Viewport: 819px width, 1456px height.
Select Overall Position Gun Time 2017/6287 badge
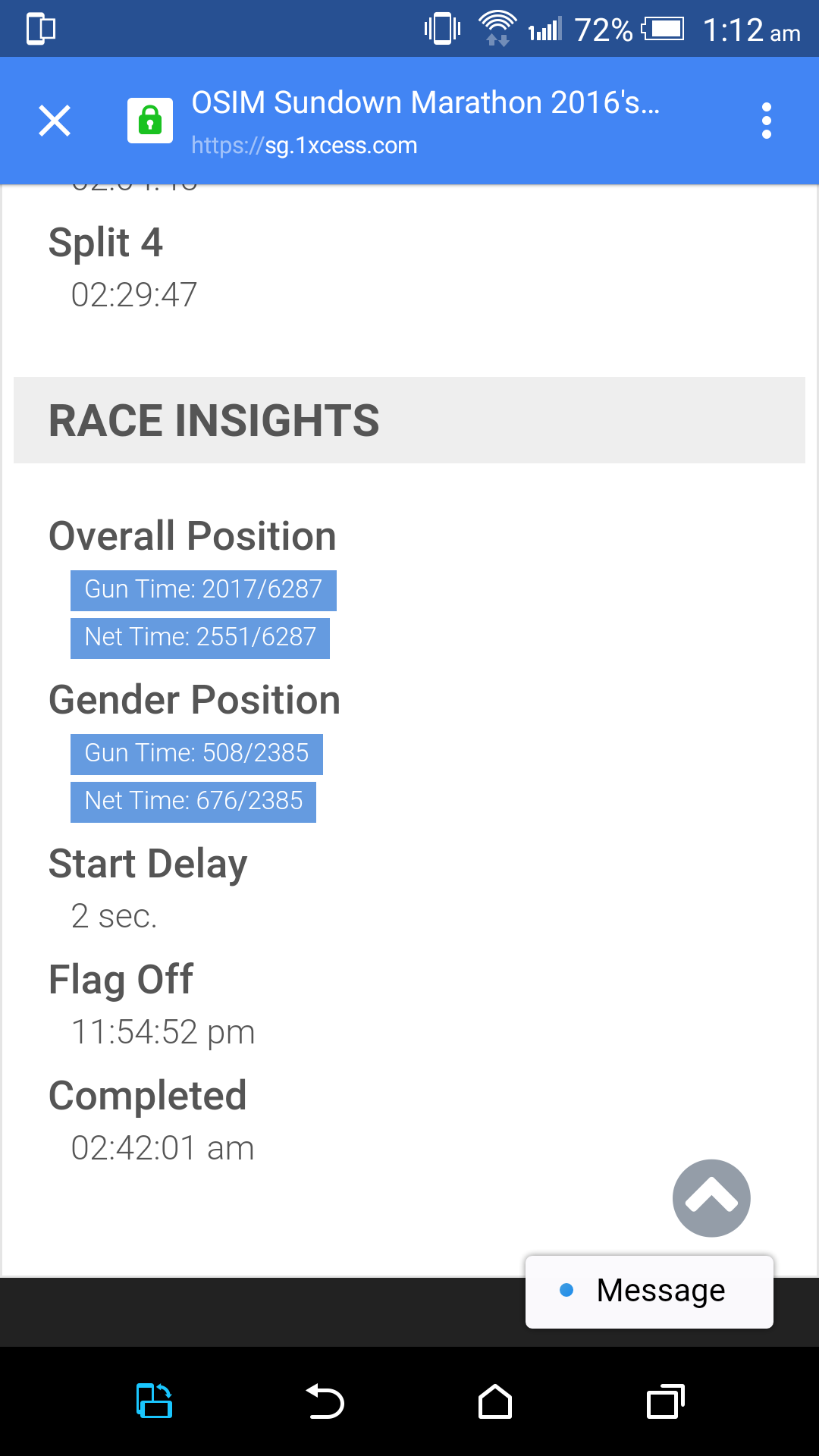203,590
